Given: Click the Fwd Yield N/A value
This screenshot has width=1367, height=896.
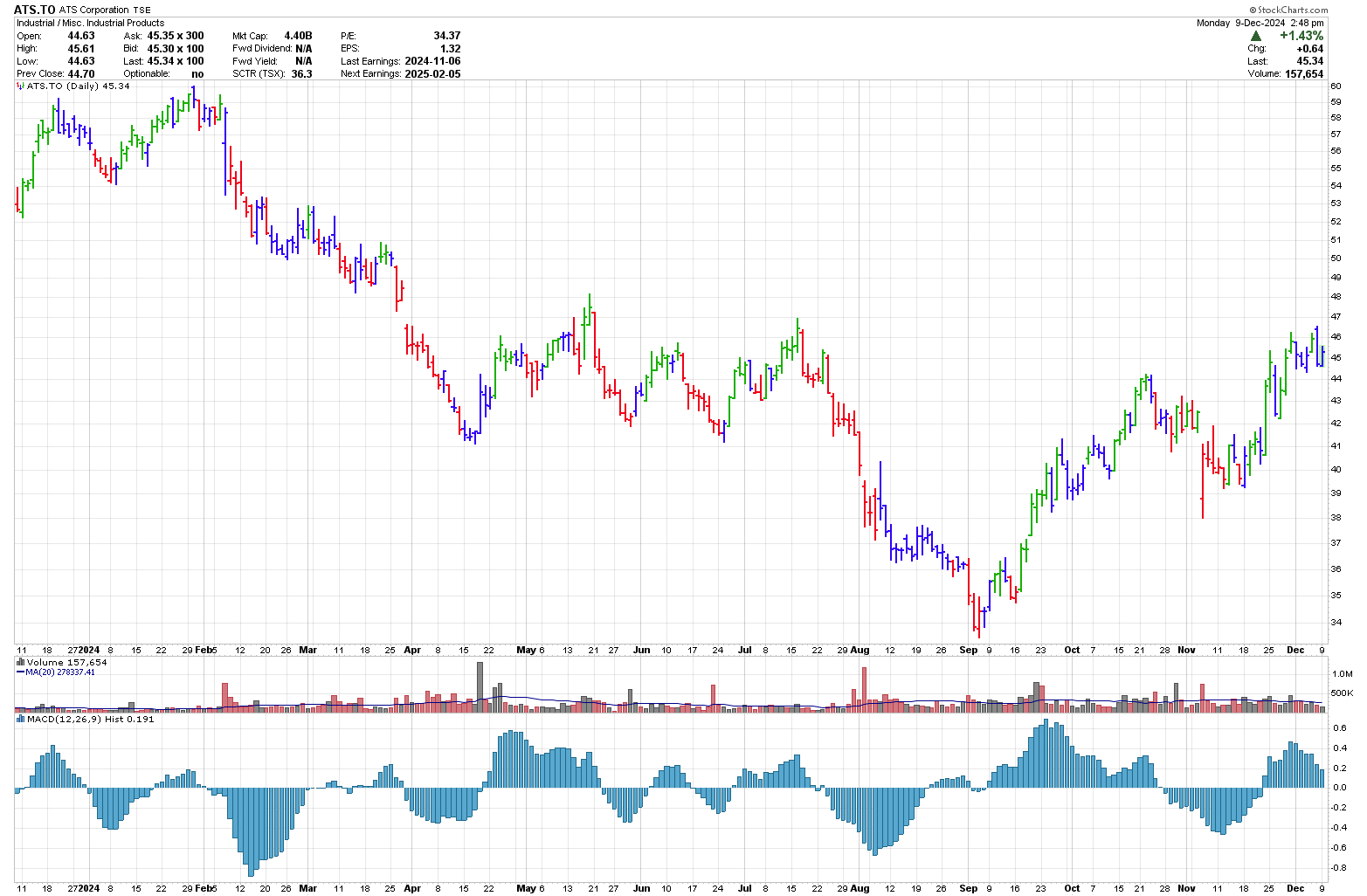Looking at the screenshot, I should click(x=304, y=61).
